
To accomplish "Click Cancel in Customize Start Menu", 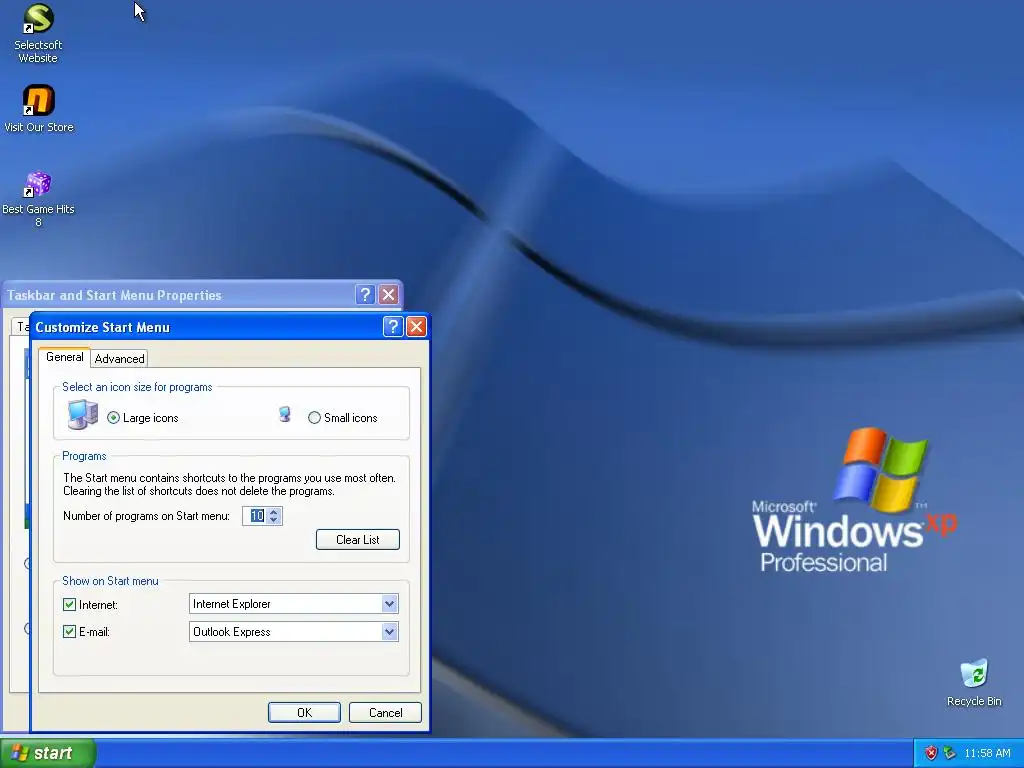I will (x=385, y=712).
